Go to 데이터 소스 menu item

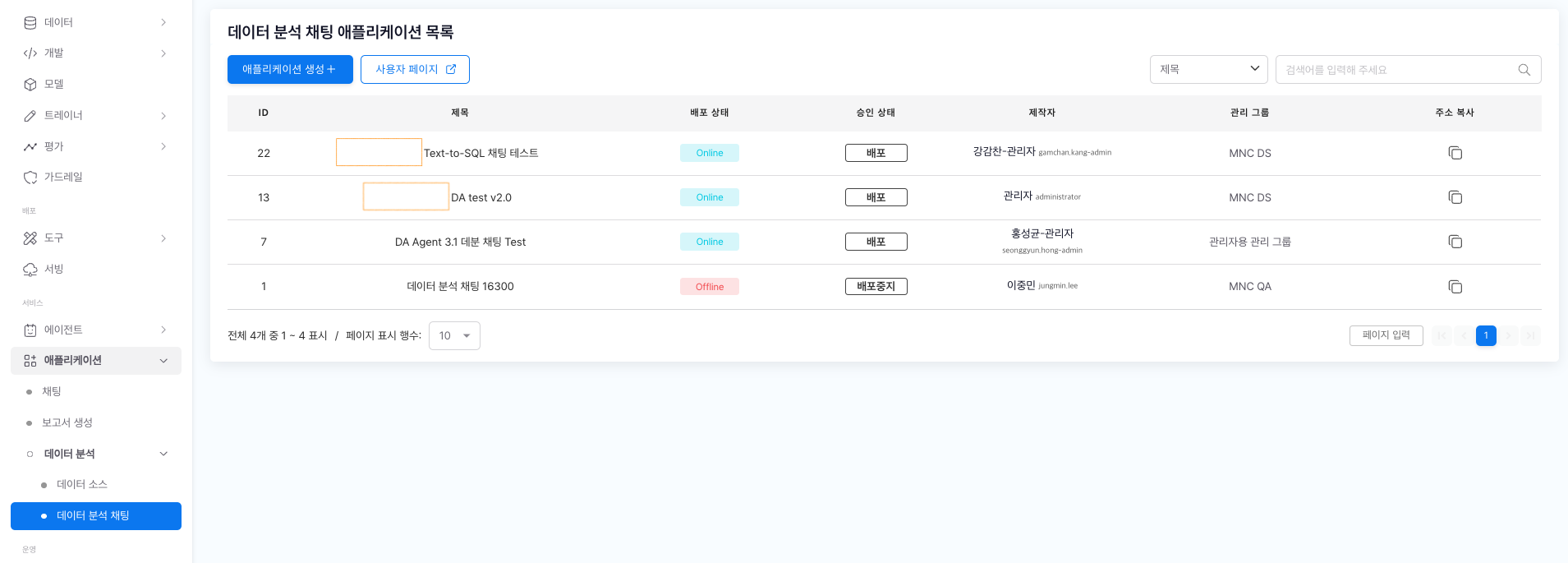(x=82, y=484)
